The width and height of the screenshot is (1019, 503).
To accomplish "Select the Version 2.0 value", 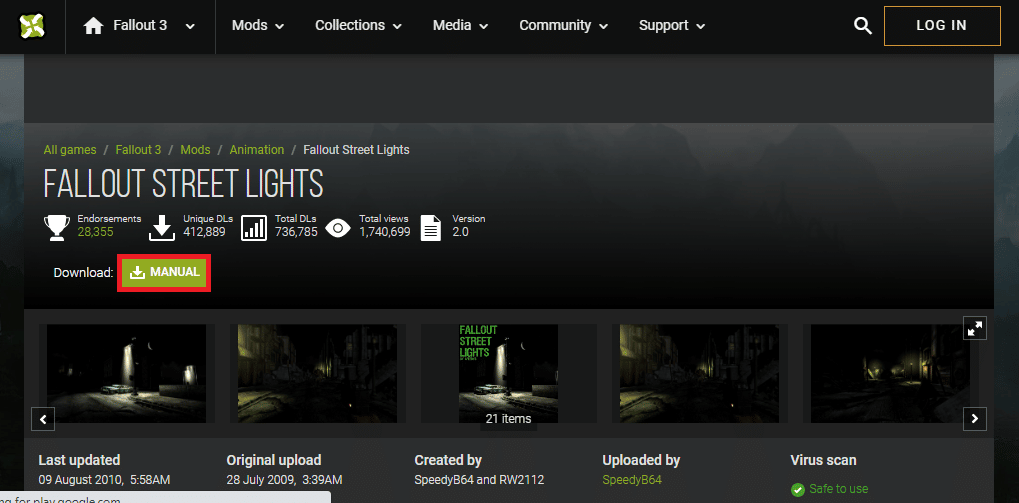I will point(460,232).
